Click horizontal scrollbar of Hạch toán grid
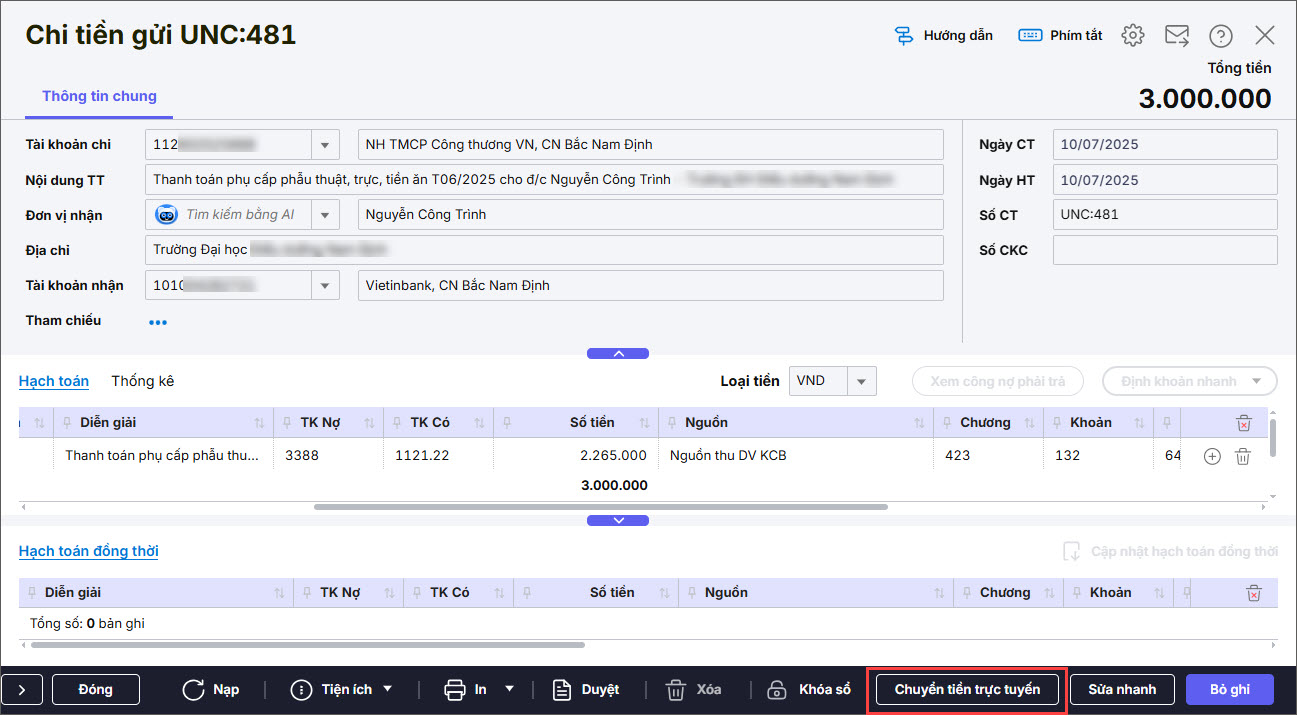 [x=600, y=507]
